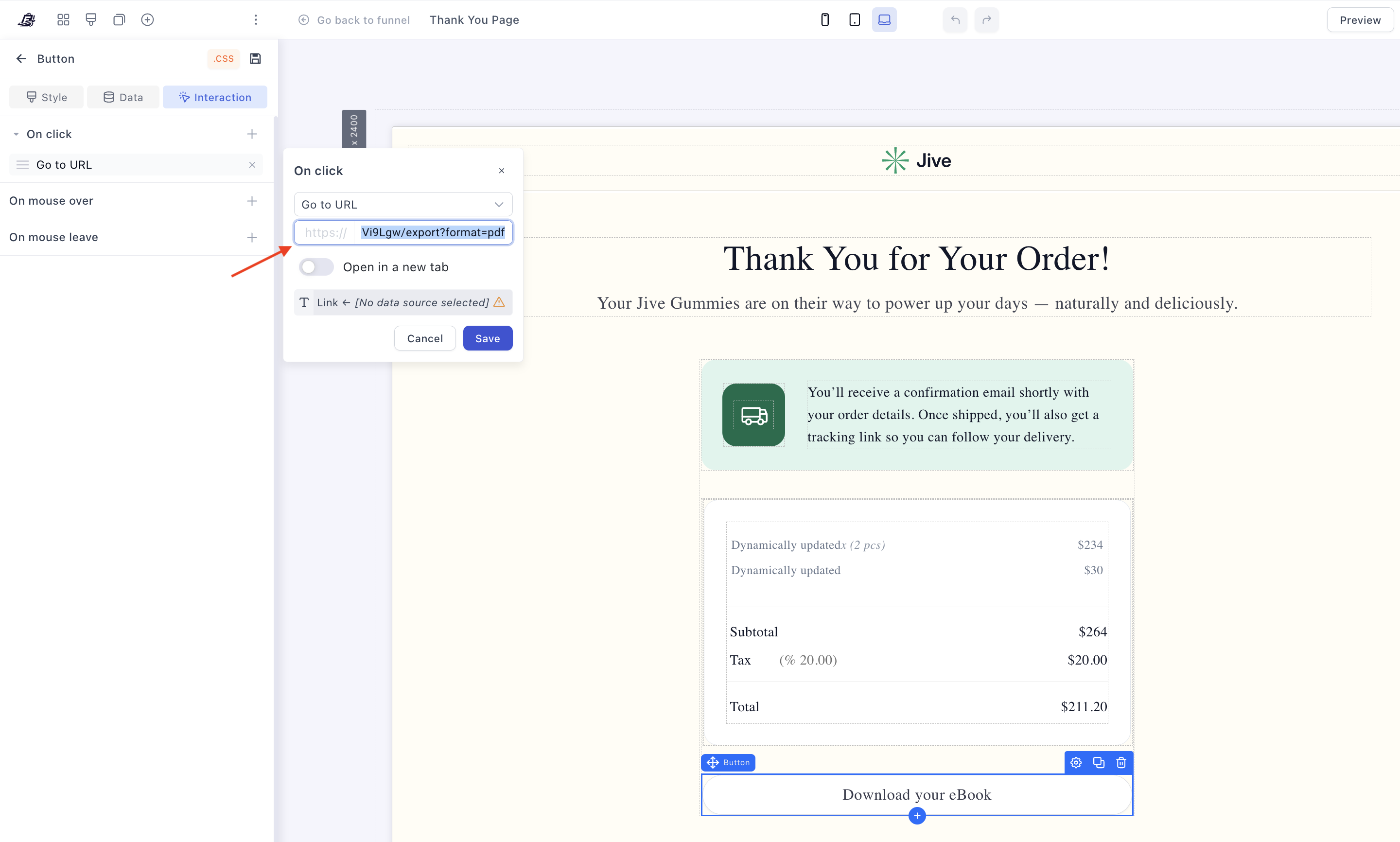This screenshot has height=842, width=1400.
Task: Remove the Go to URL action
Action: [252, 164]
